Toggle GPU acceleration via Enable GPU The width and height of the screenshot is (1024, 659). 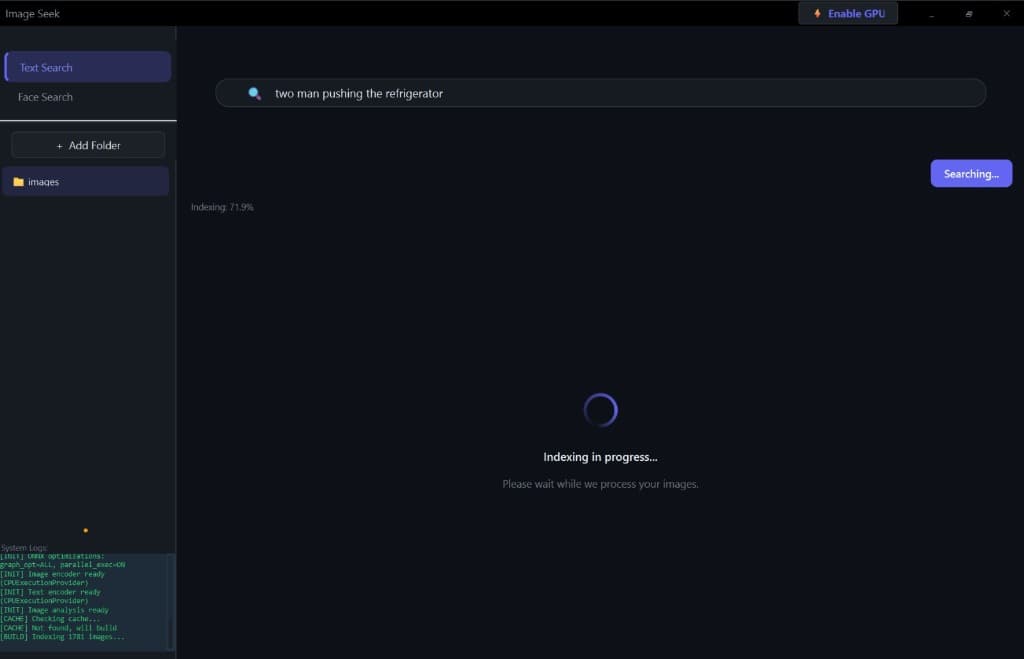click(848, 13)
